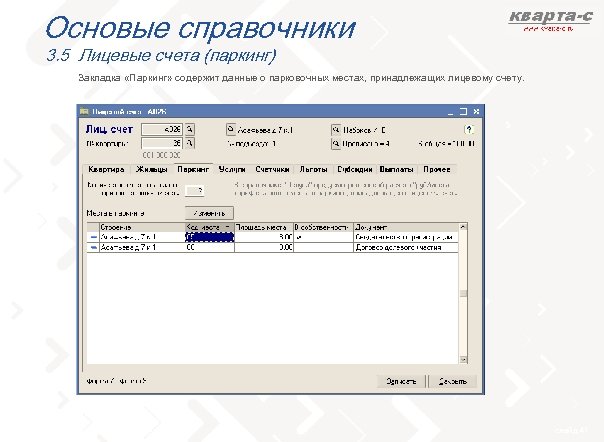Minimize the Лицевой счет window
This screenshot has height=442, width=604.
[450, 112]
